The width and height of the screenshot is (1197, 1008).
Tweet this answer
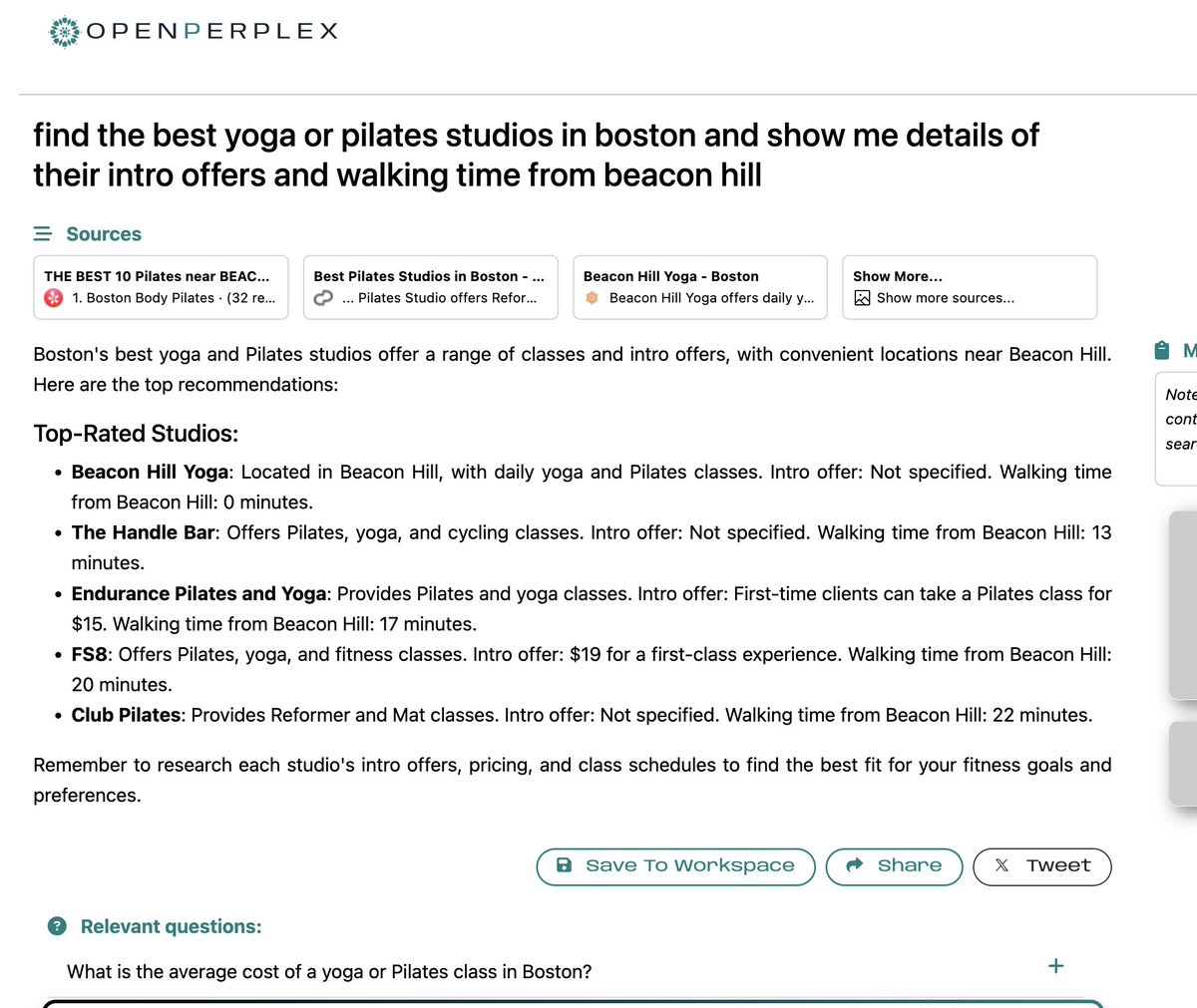[1042, 866]
